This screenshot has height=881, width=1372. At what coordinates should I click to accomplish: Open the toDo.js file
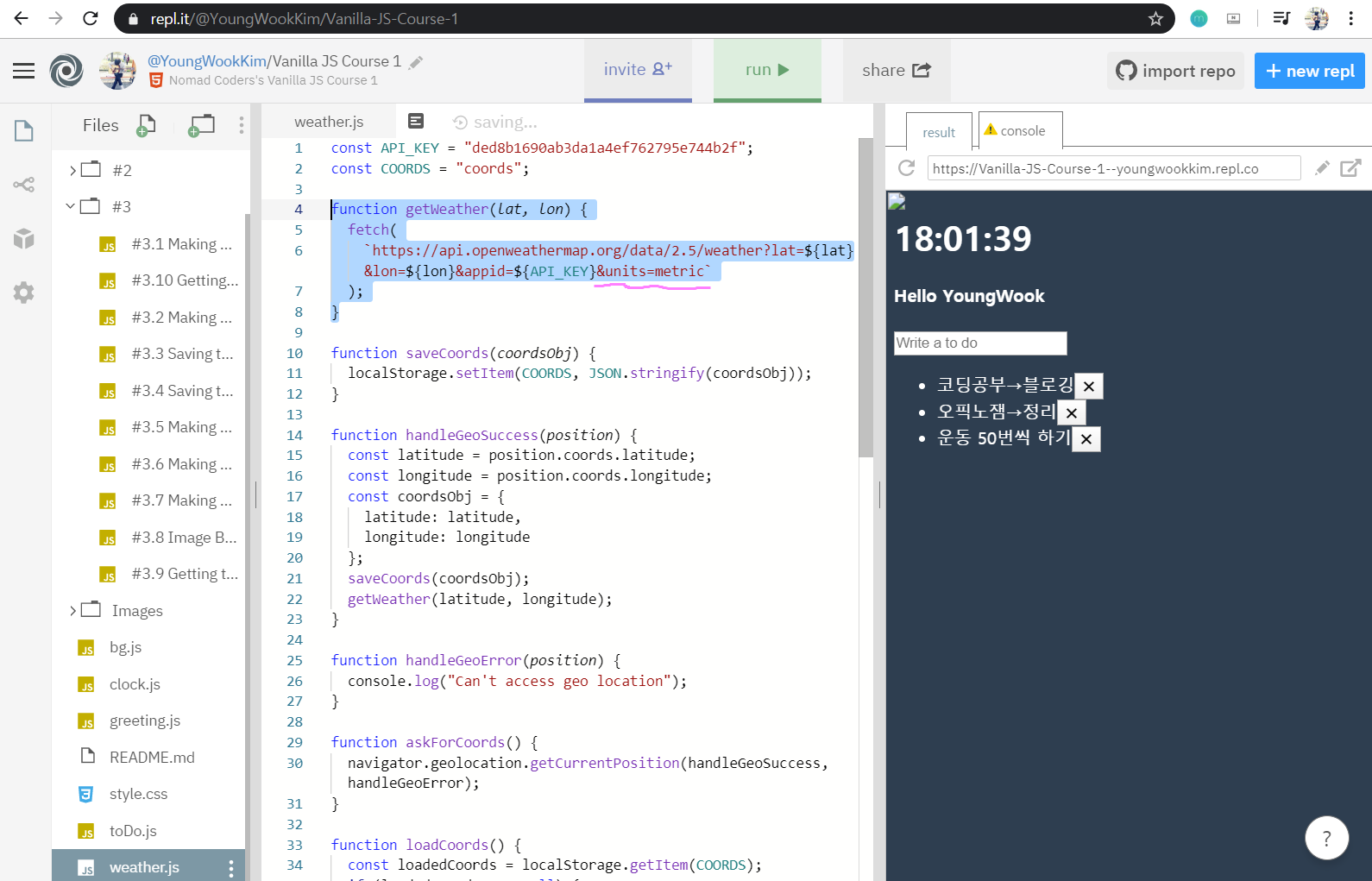[117, 831]
